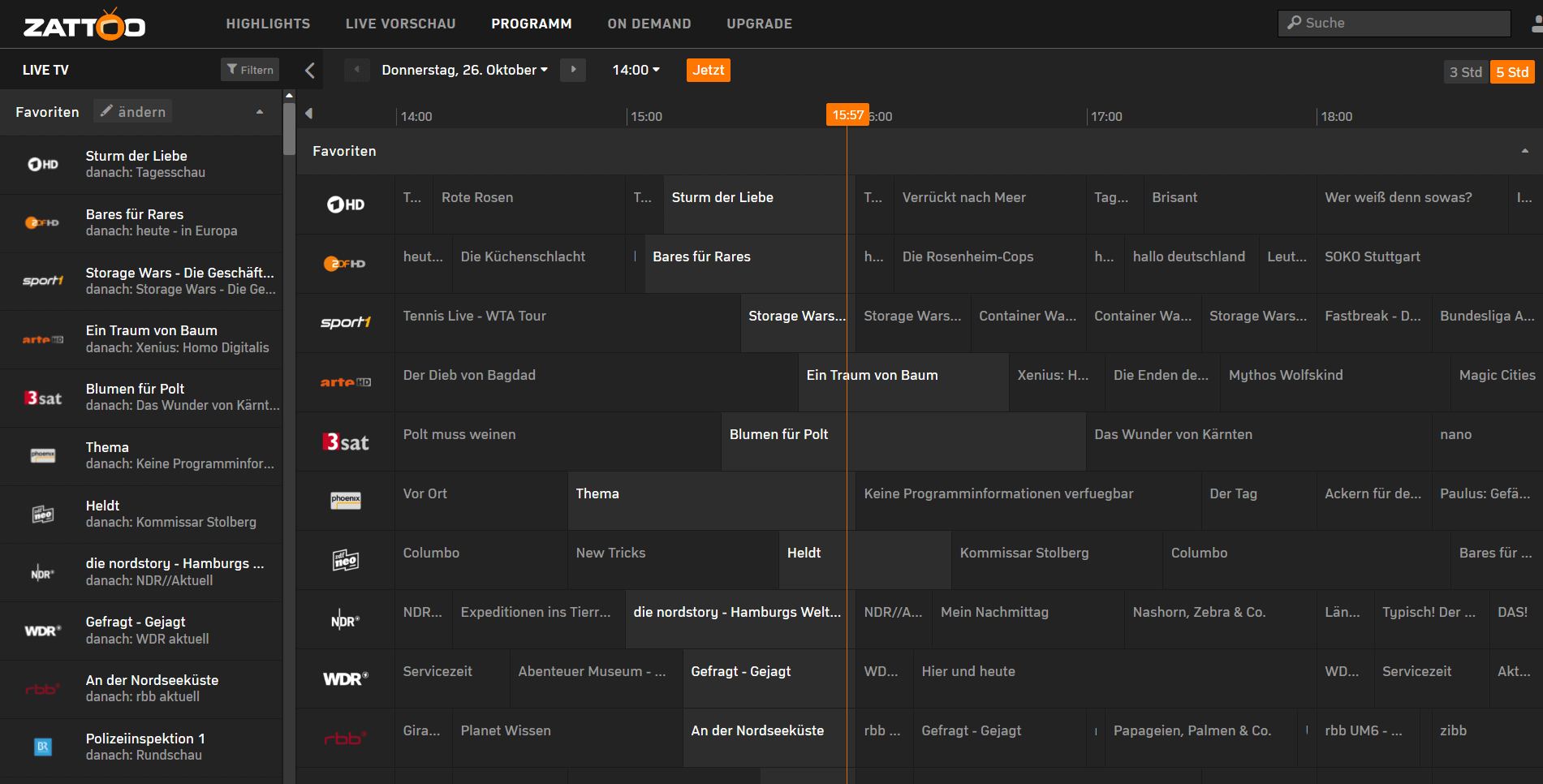Click the Jetzt button
This screenshot has height=784, width=1543.
tap(708, 70)
